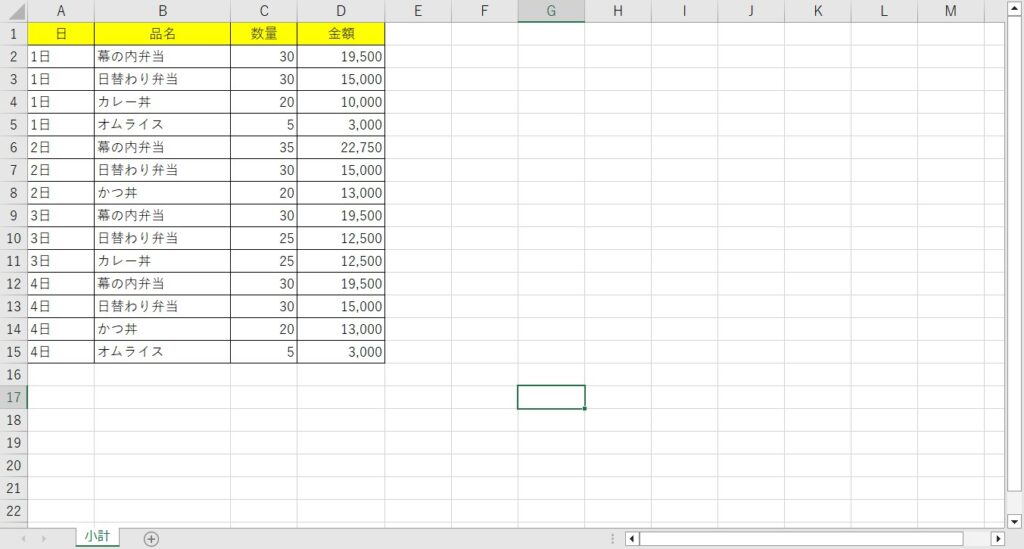Screen dimensions: 1024x549
Task: Click the vertical scrollbar down arrow
Action: point(1012,520)
